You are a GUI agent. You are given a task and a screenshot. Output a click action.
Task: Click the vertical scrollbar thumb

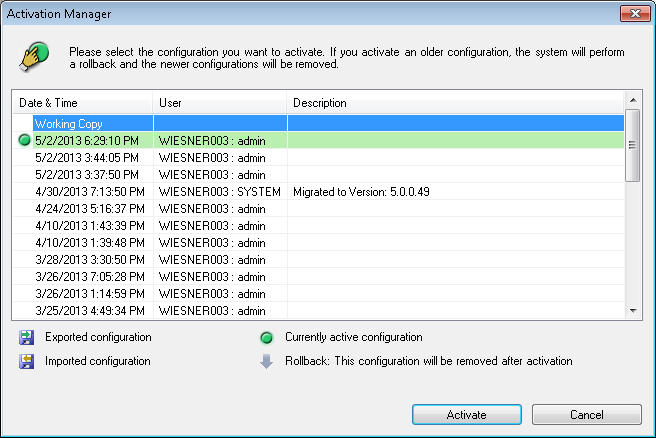point(633,145)
